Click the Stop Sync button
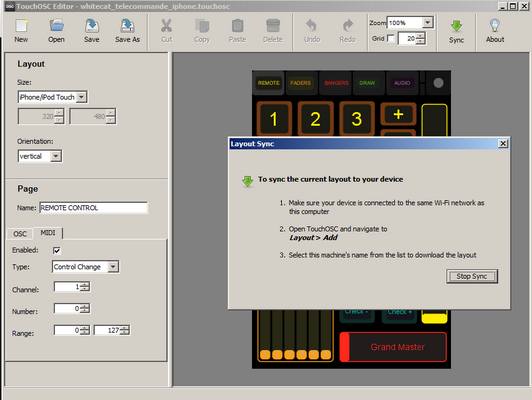Viewport: 532px width, 400px height. (472, 276)
